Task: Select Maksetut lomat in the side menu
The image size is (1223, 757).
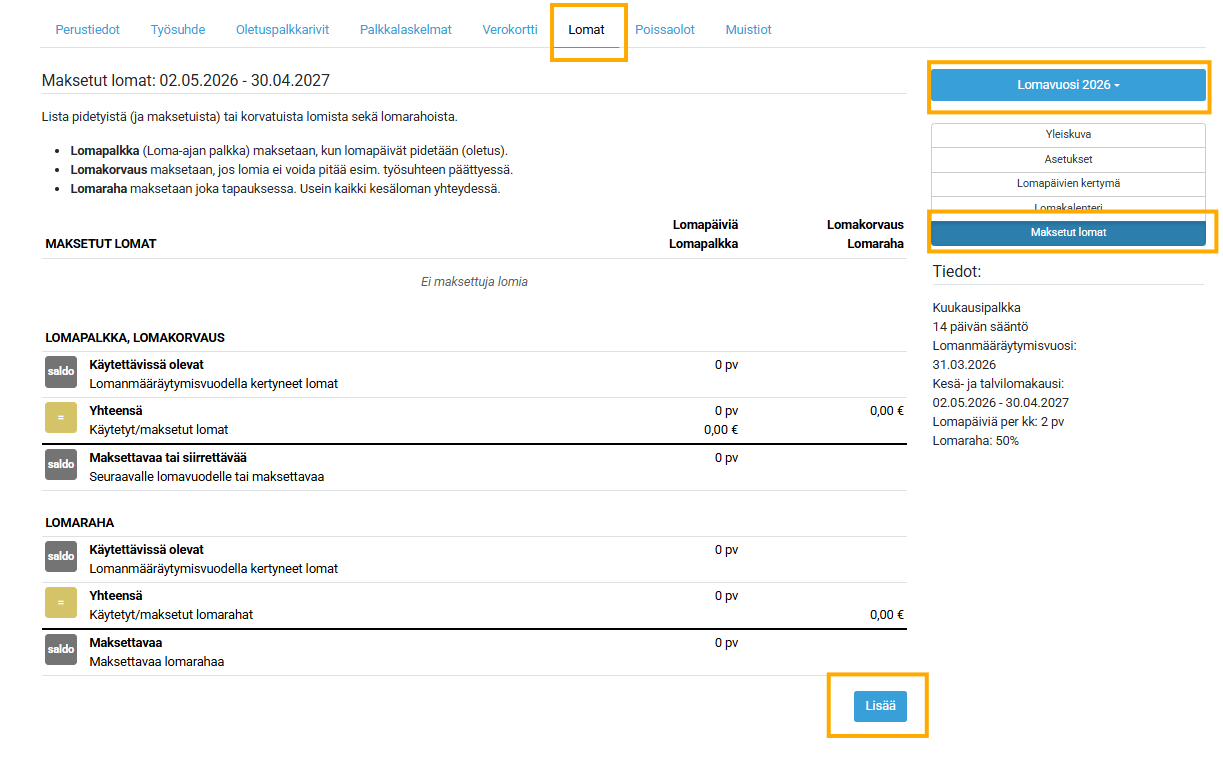Action: 1068,232
